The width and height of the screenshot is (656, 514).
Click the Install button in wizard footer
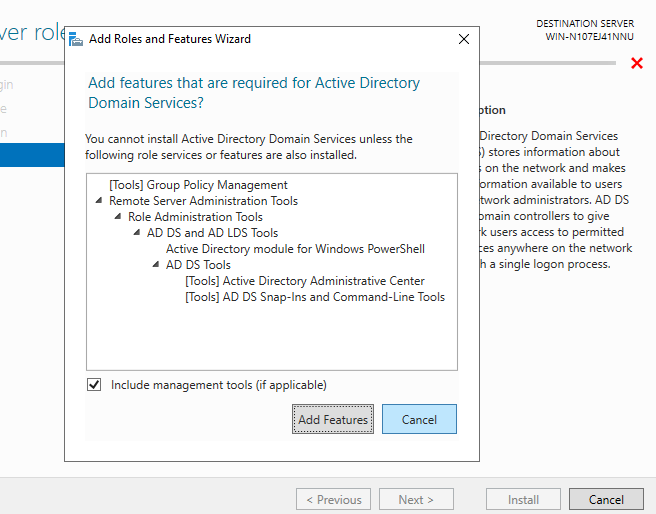[x=523, y=500]
